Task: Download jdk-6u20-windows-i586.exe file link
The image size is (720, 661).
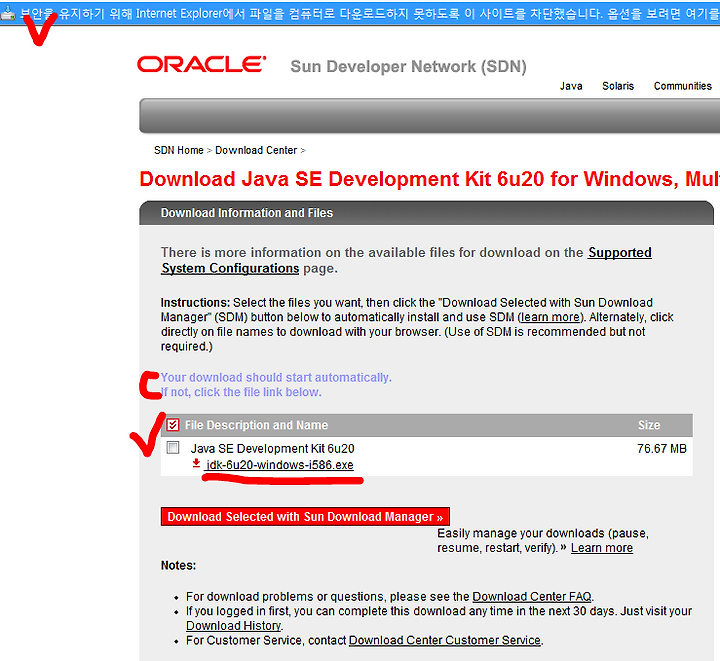Action: click(x=280, y=465)
